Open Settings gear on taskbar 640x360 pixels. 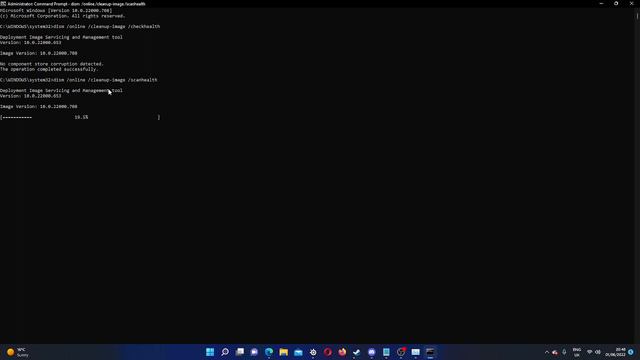[313, 352]
